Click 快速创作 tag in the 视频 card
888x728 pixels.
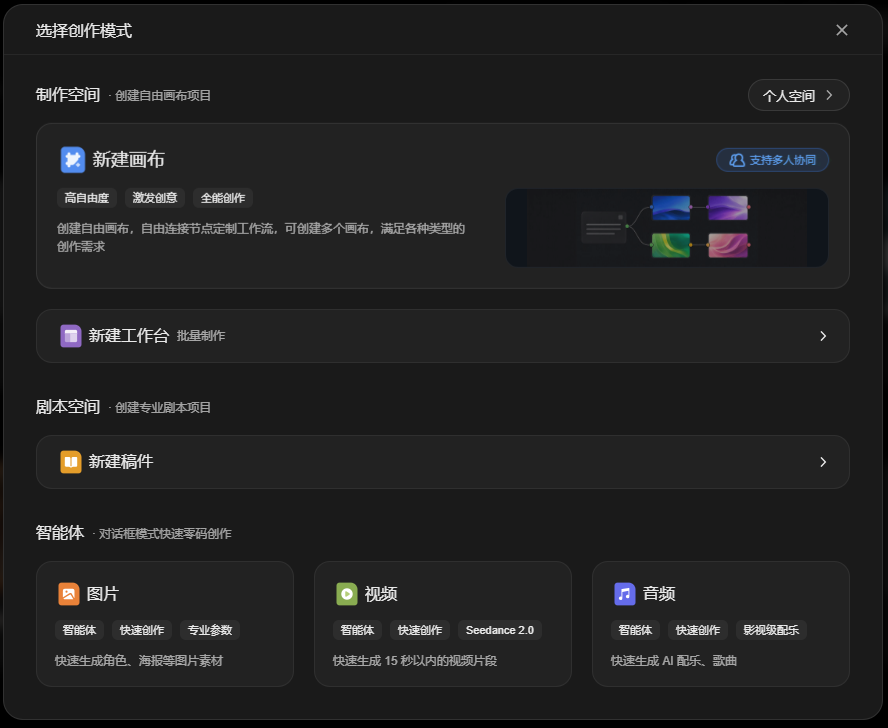(420, 630)
